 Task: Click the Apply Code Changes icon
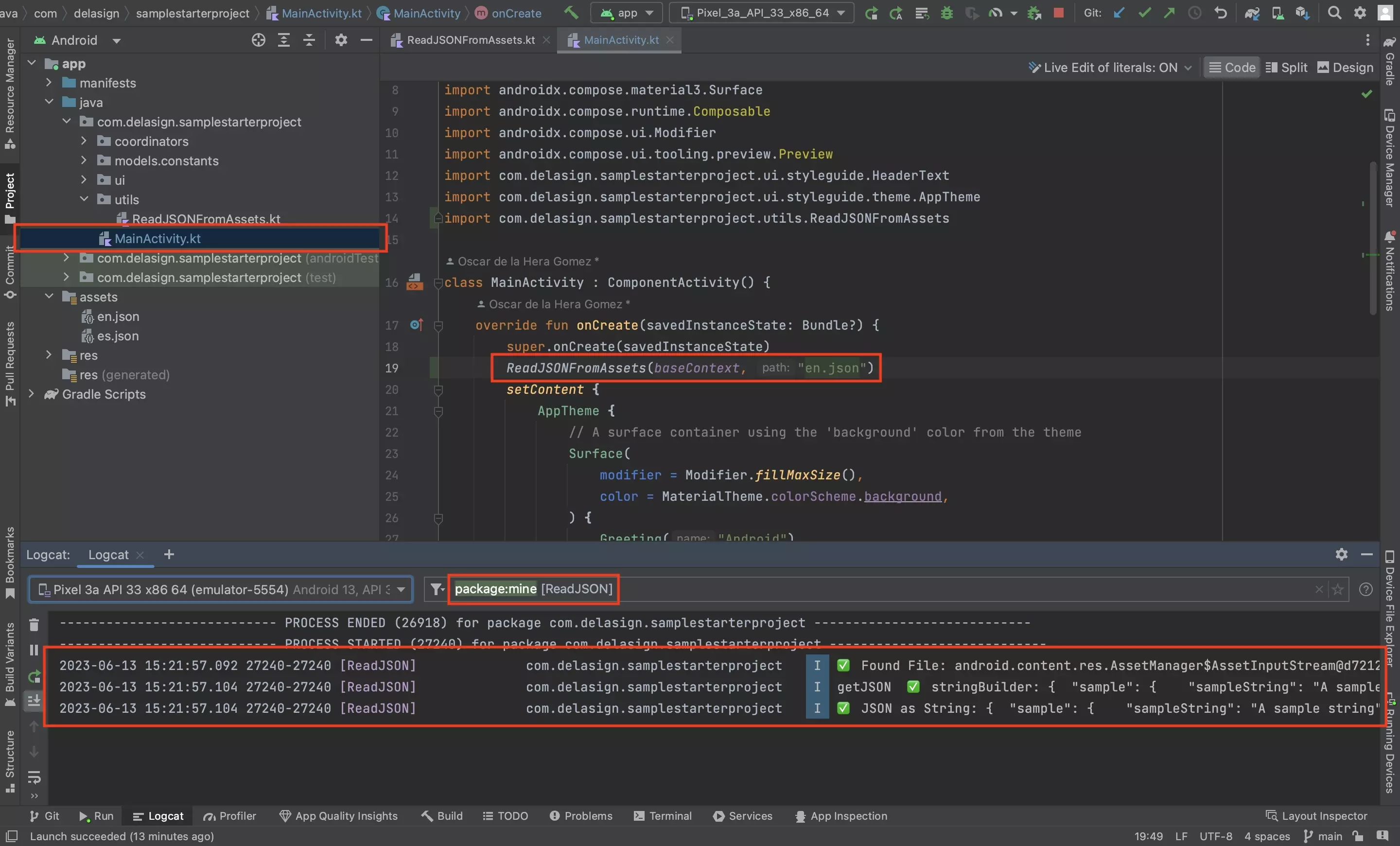(922, 13)
